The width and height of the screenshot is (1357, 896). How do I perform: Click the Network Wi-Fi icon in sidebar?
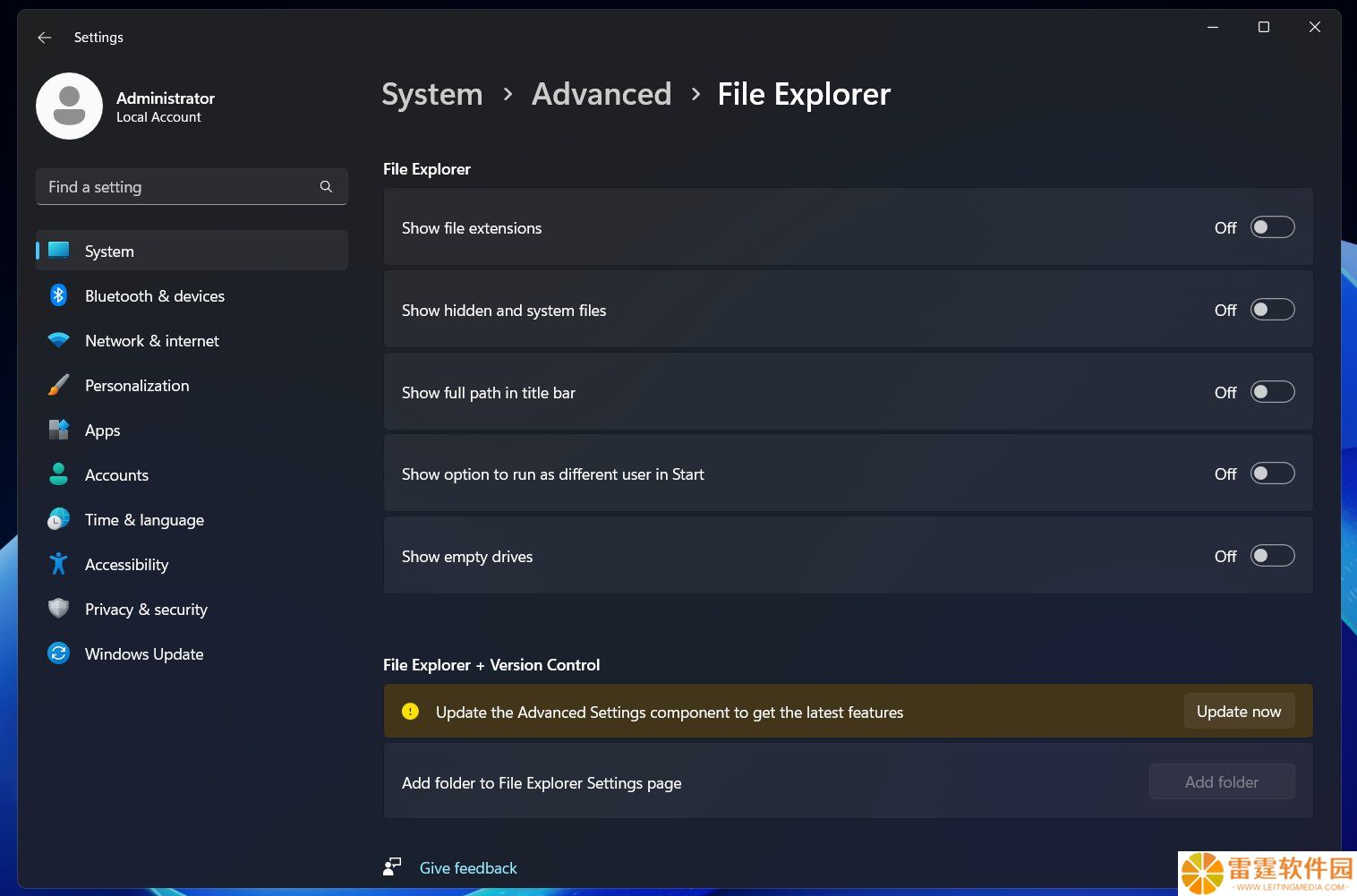click(x=58, y=340)
